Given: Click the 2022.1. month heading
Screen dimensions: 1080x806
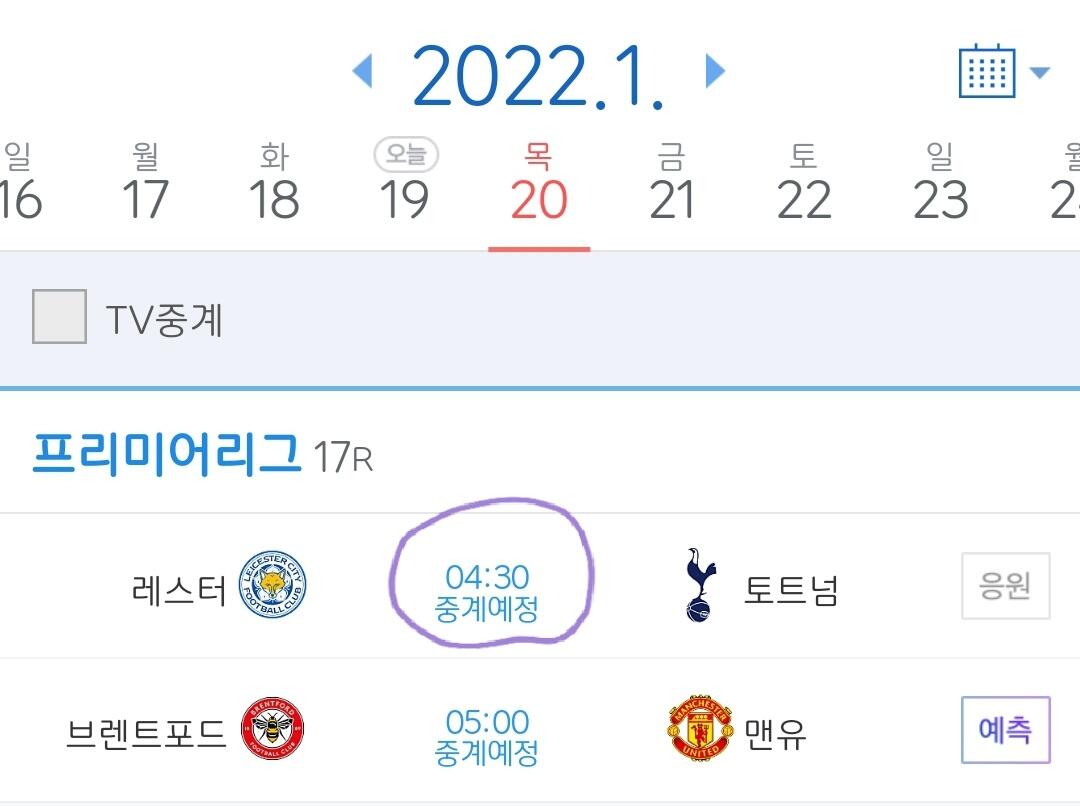Looking at the screenshot, I should tap(537, 74).
